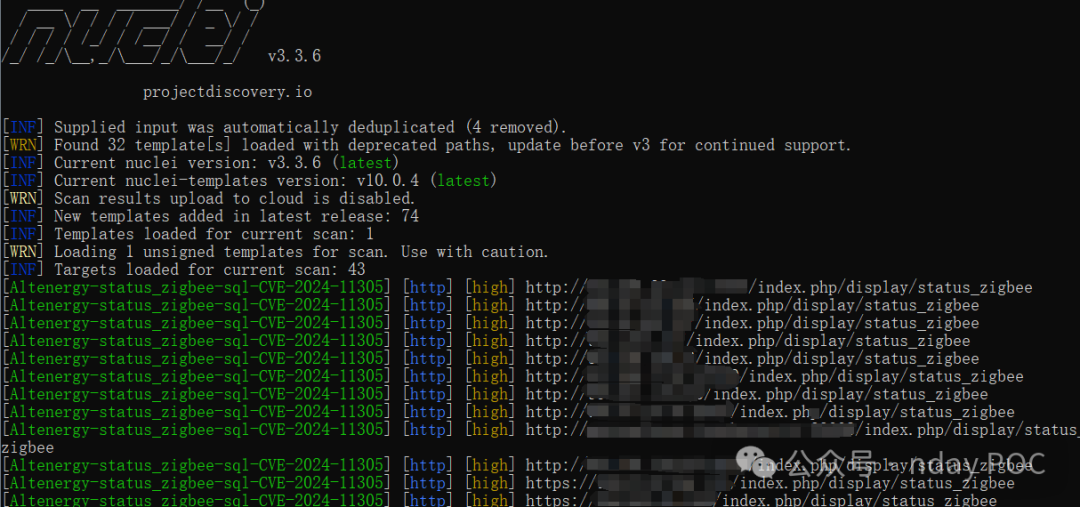1080x507 pixels.
Task: Click the v3.3.6 version beside the nuclei logo
Action: tap(294, 56)
